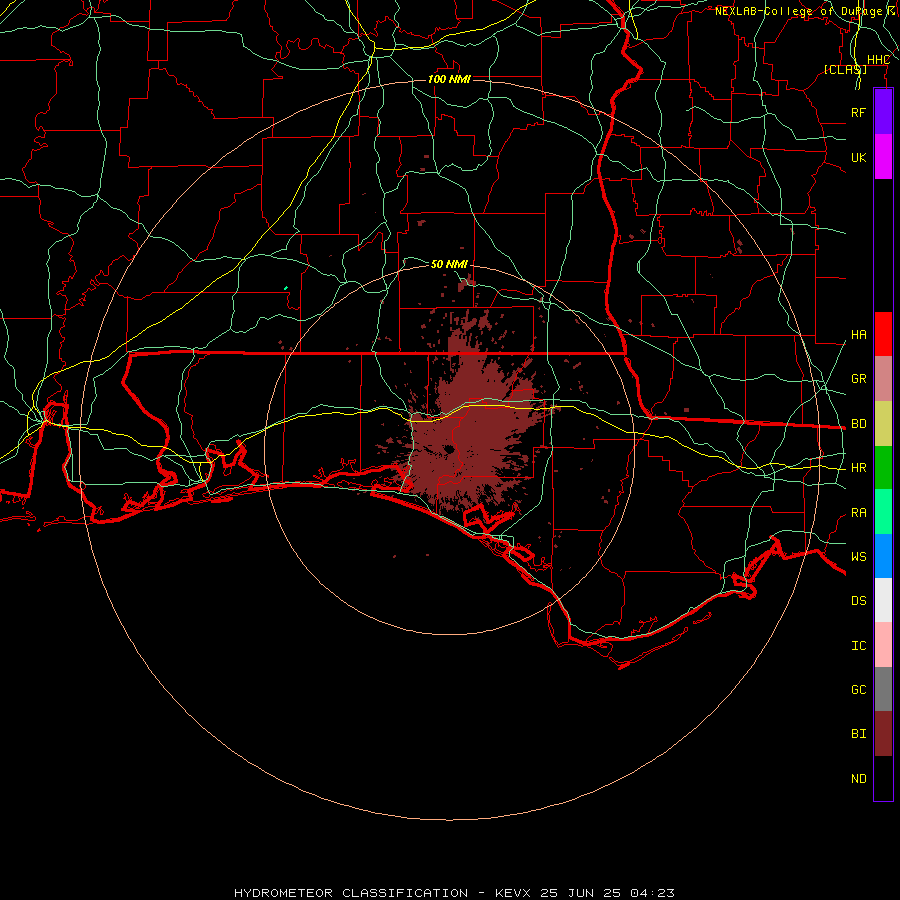Click the "HHC" product code text
This screenshot has width=900, height=900.
[878, 60]
